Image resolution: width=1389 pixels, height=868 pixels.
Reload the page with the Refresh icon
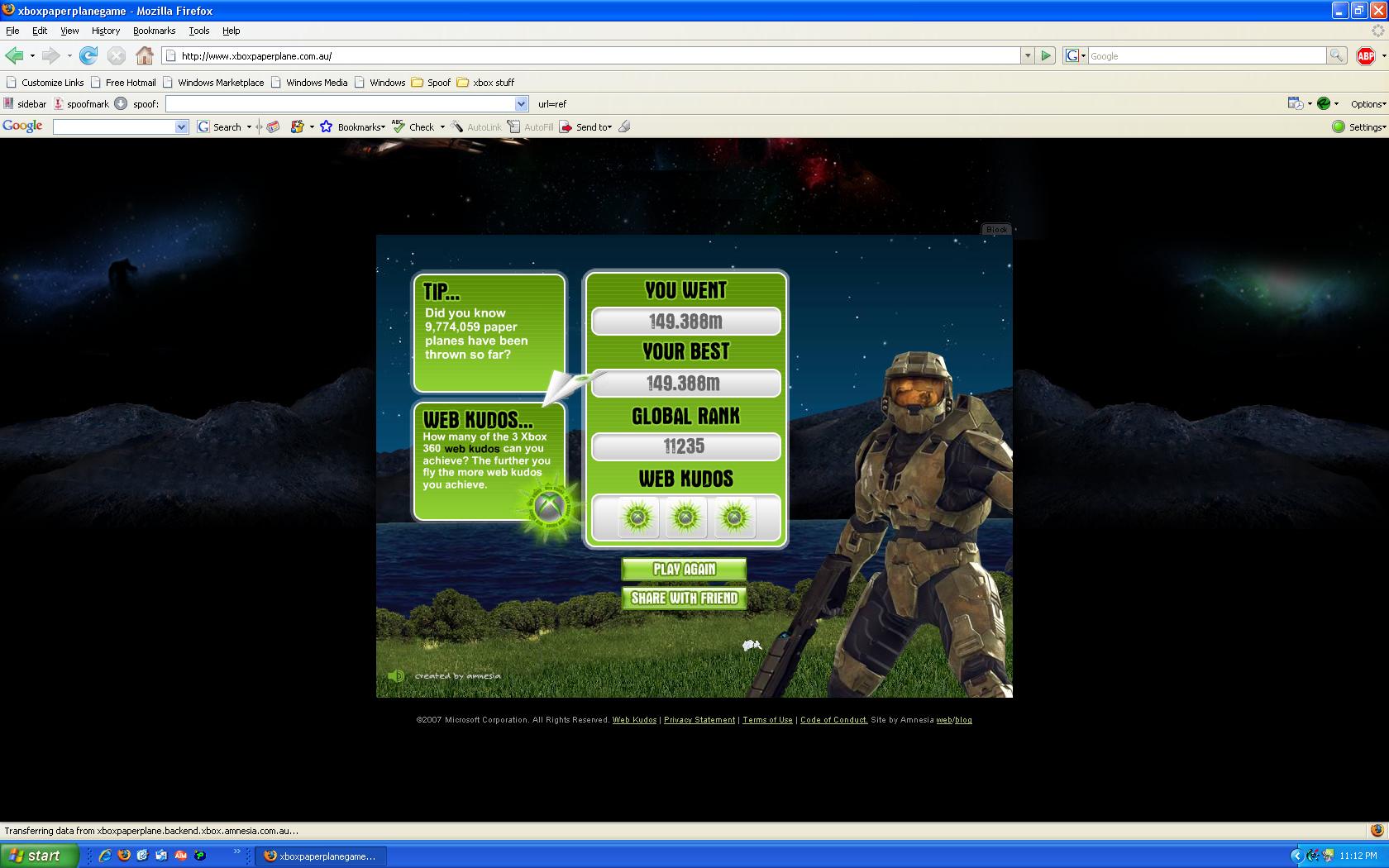(88, 55)
